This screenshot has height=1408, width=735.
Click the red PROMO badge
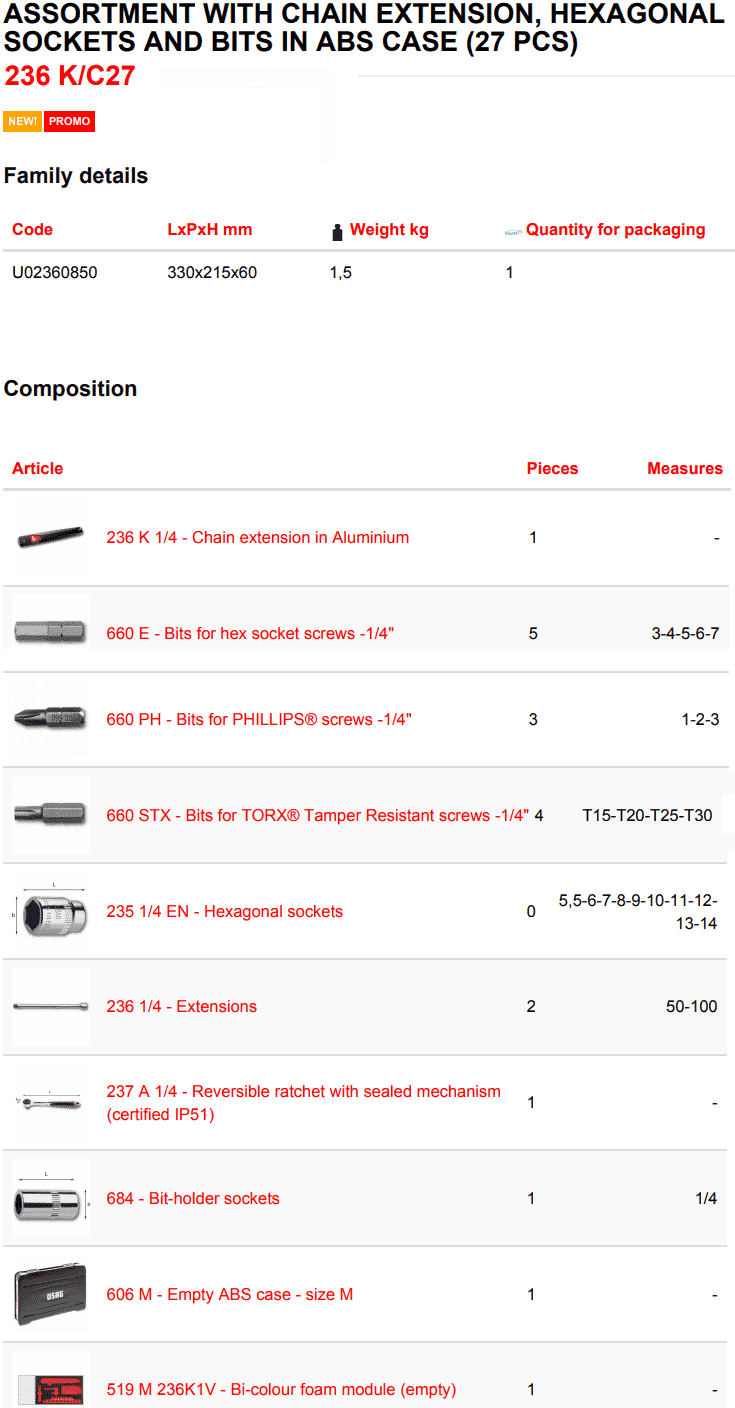(69, 122)
